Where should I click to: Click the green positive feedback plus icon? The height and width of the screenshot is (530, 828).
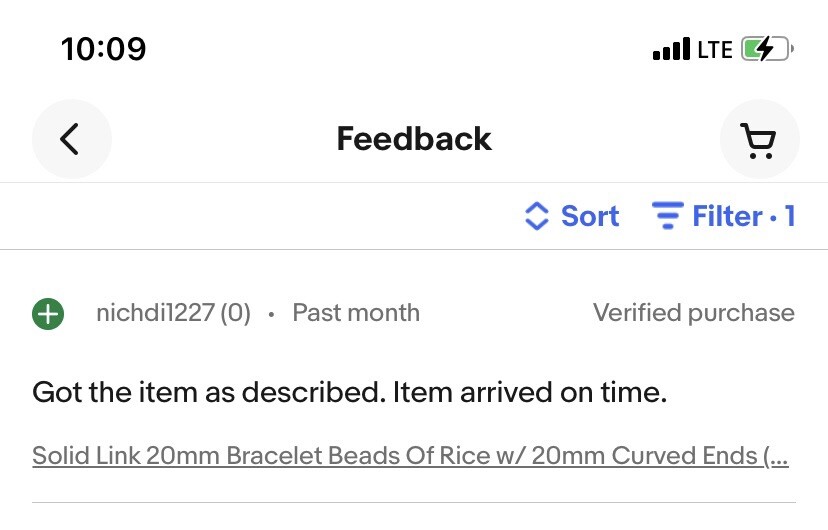point(48,314)
